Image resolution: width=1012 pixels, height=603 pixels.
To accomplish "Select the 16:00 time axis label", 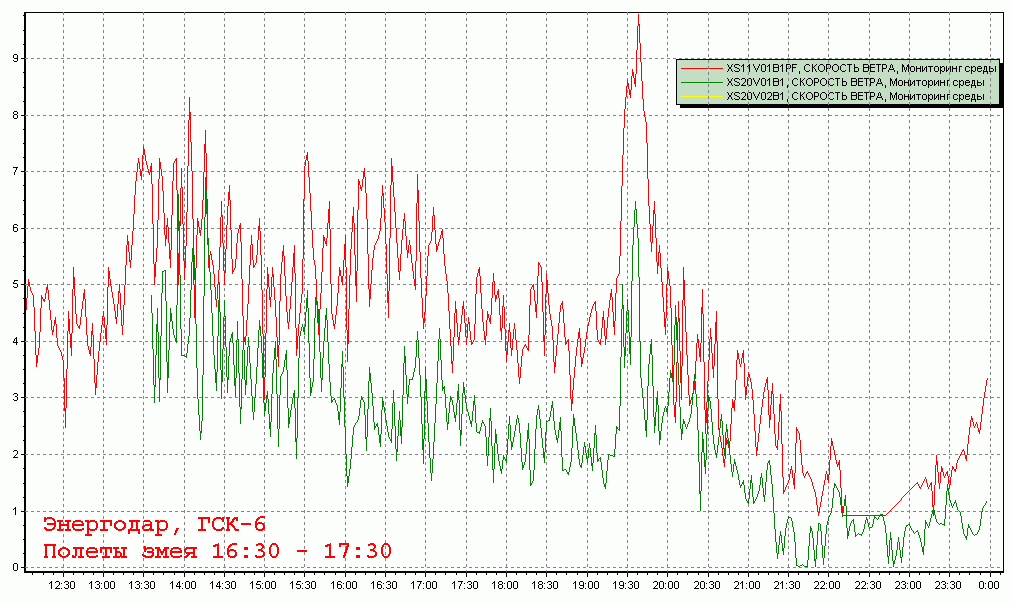I will tap(344, 585).
